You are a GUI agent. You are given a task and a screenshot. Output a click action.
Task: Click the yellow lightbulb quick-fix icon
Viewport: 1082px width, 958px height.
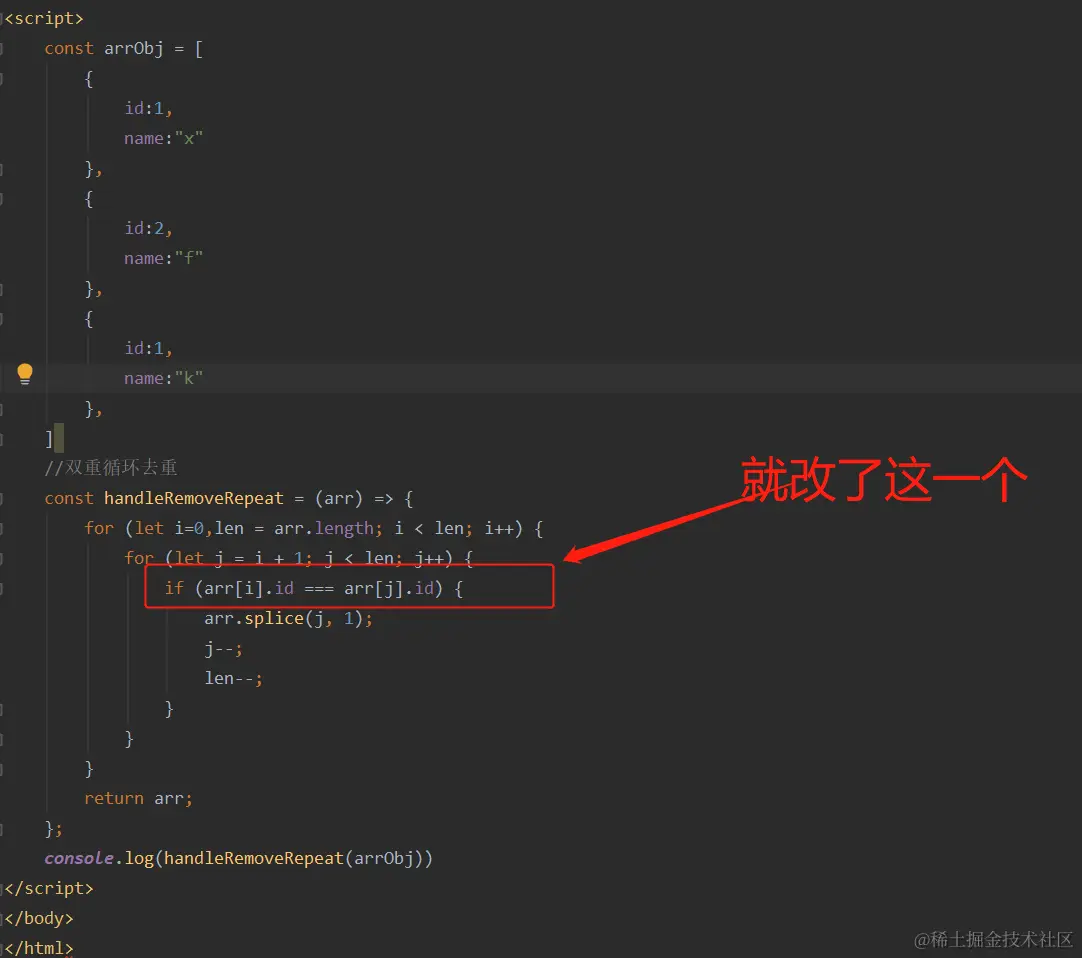[x=25, y=374]
